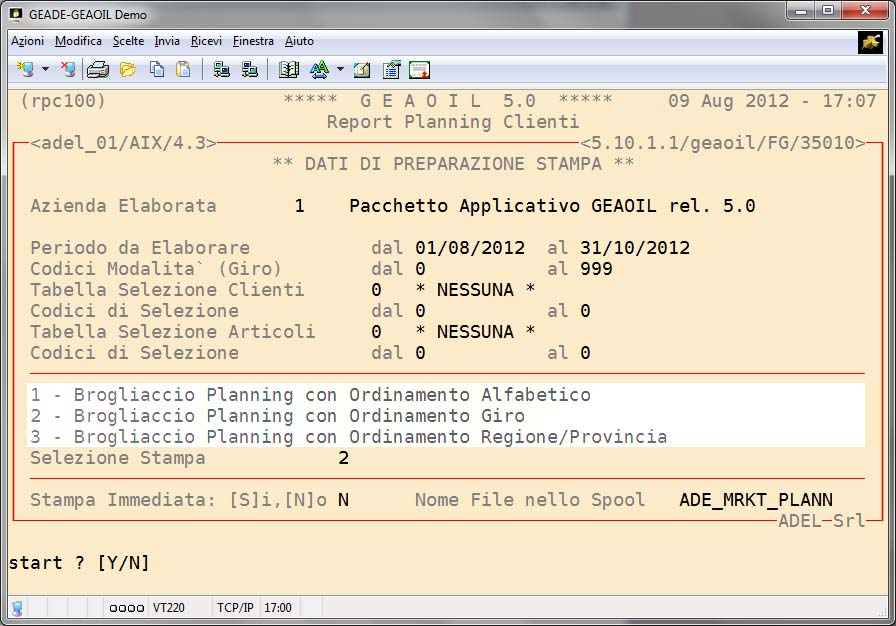Click the paste clipboard toolbar icon
The width and height of the screenshot is (896, 626).
(x=182, y=70)
